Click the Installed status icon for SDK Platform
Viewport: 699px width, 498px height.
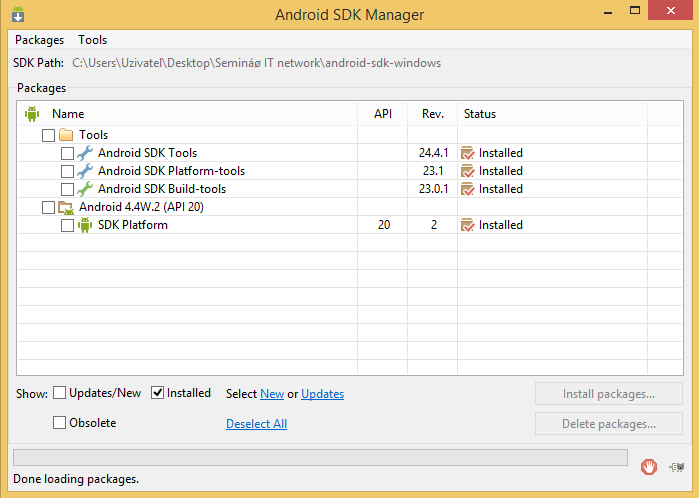coord(468,225)
